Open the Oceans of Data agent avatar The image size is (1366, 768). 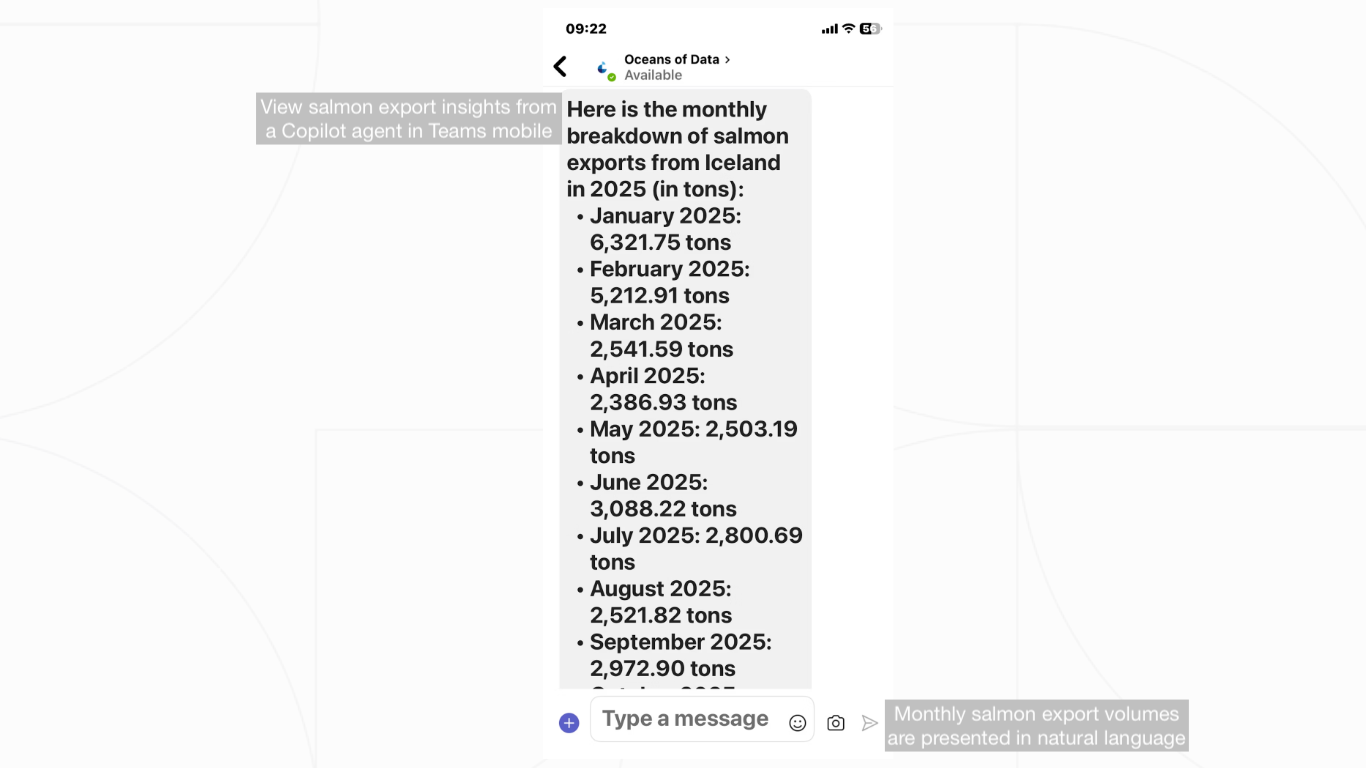(x=604, y=68)
